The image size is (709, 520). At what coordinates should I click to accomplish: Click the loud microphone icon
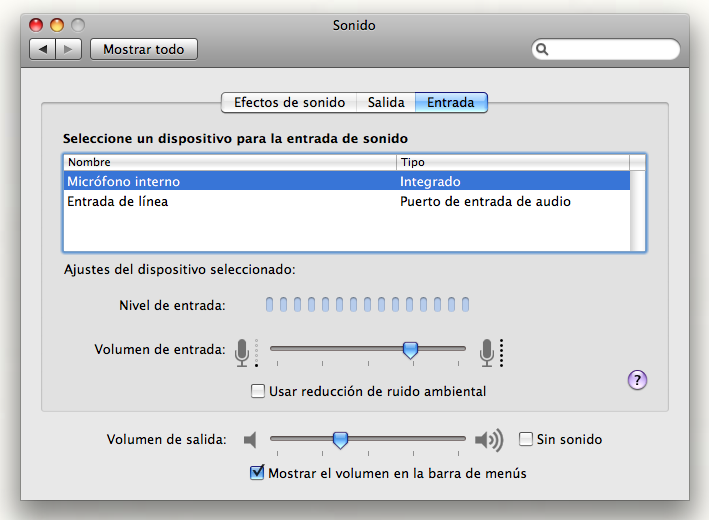click(x=487, y=351)
